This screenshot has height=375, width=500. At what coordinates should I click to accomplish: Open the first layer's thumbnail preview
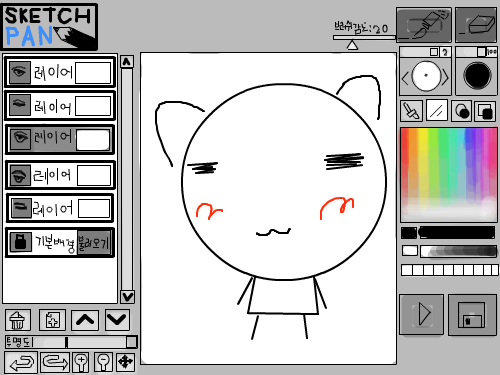[x=93, y=73]
